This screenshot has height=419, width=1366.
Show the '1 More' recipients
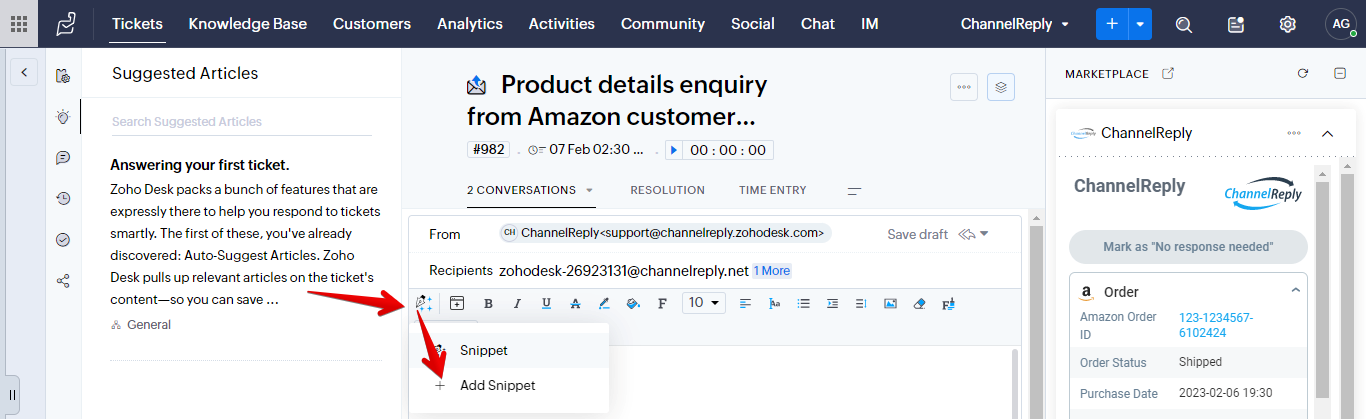pyautogui.click(x=772, y=271)
